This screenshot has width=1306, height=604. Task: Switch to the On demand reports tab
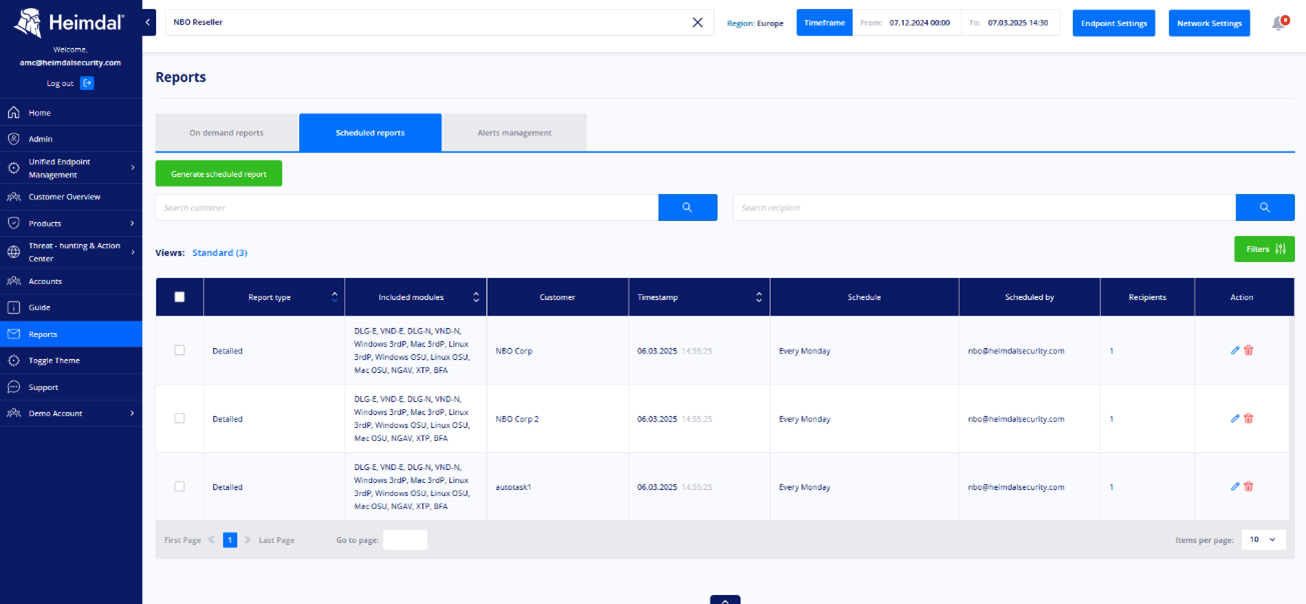click(x=227, y=133)
